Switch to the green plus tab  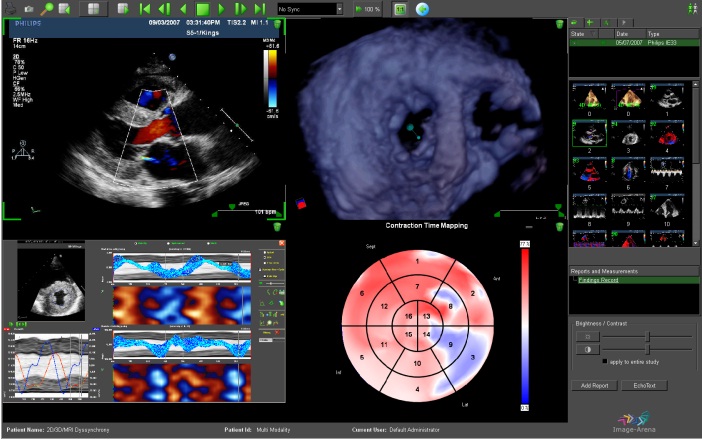coord(591,22)
